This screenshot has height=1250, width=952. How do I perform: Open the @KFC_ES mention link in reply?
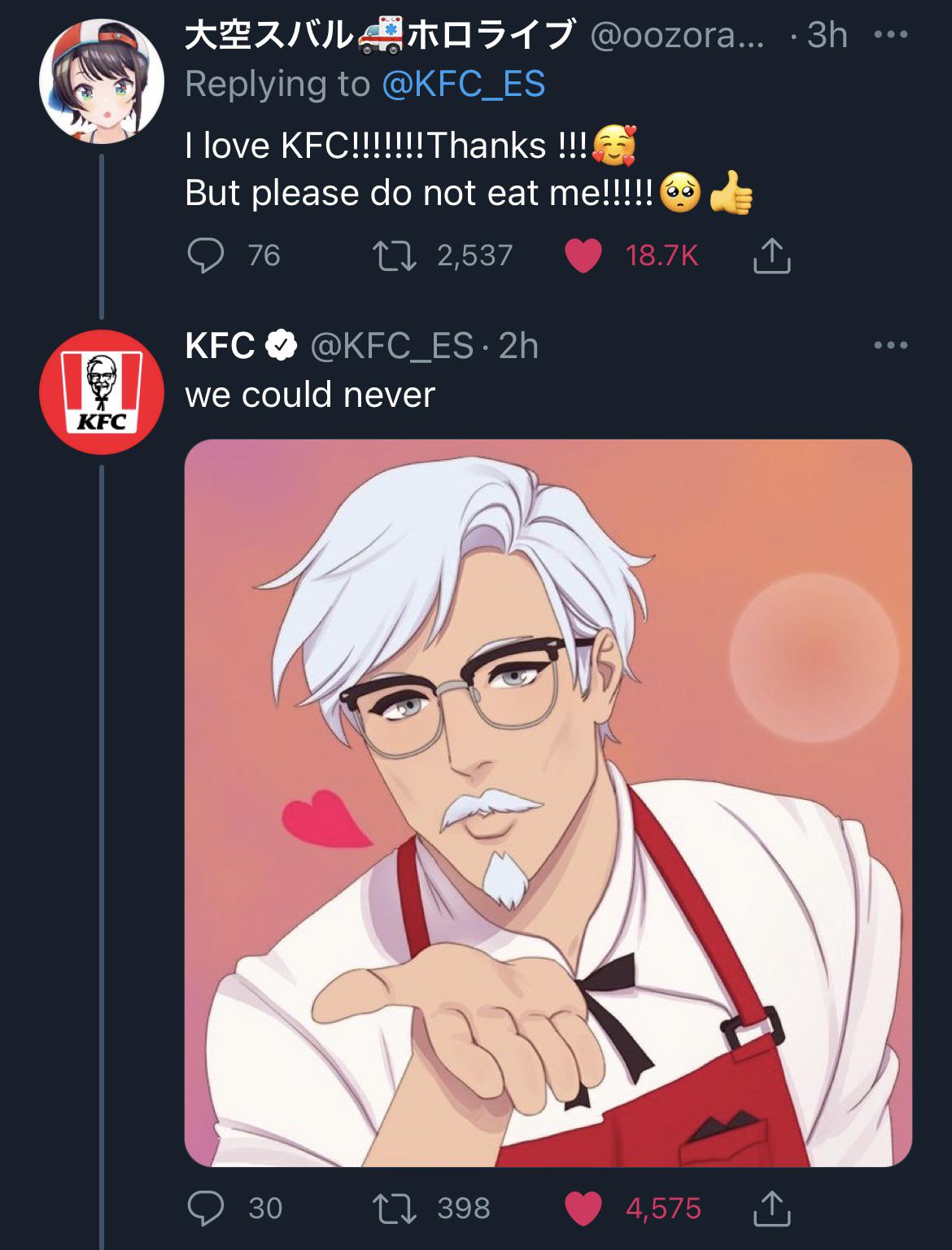tap(463, 84)
